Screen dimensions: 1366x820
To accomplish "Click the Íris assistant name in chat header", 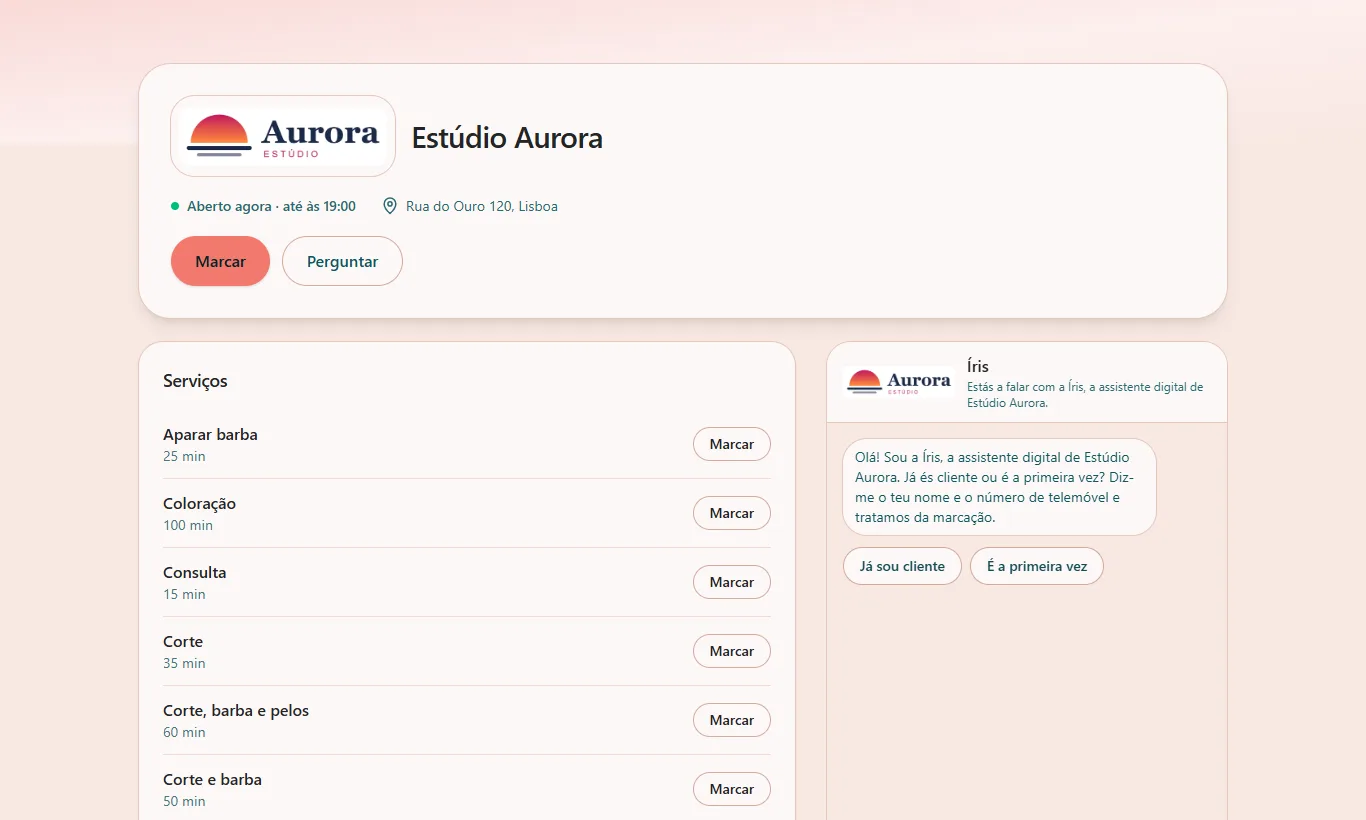I will pyautogui.click(x=978, y=366).
